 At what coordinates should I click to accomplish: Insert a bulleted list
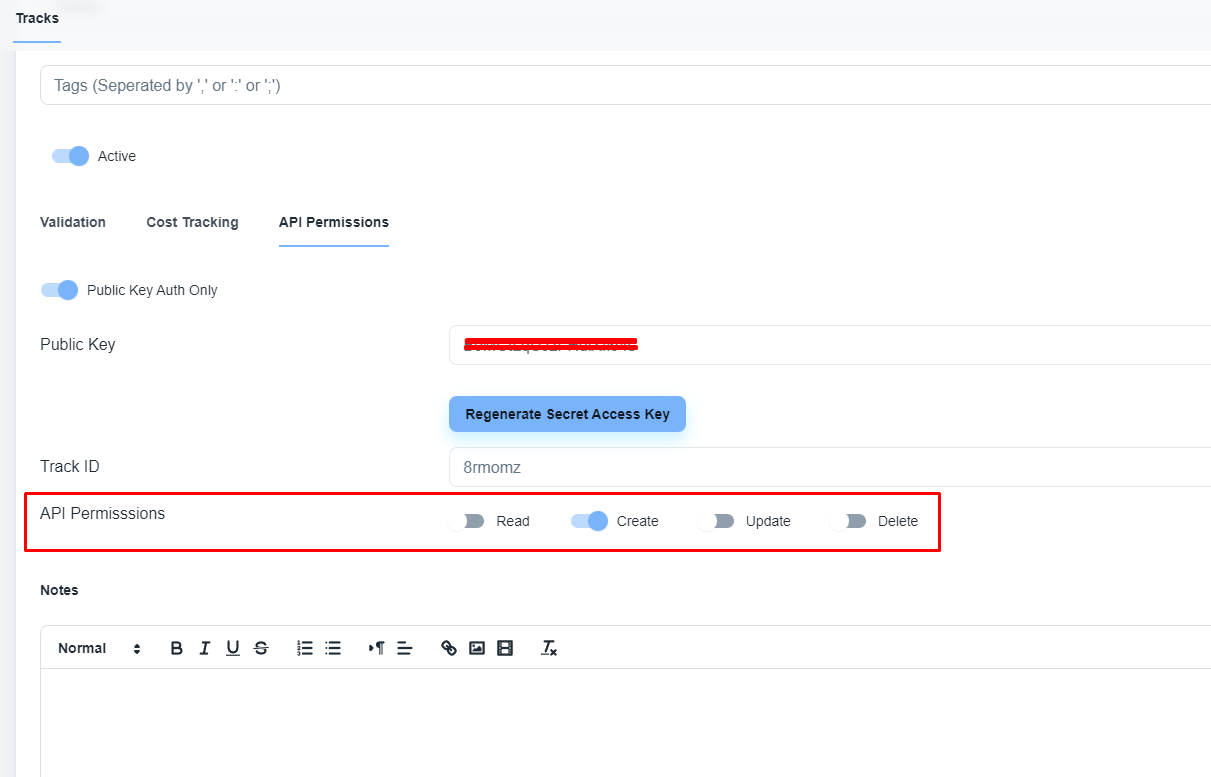[333, 648]
